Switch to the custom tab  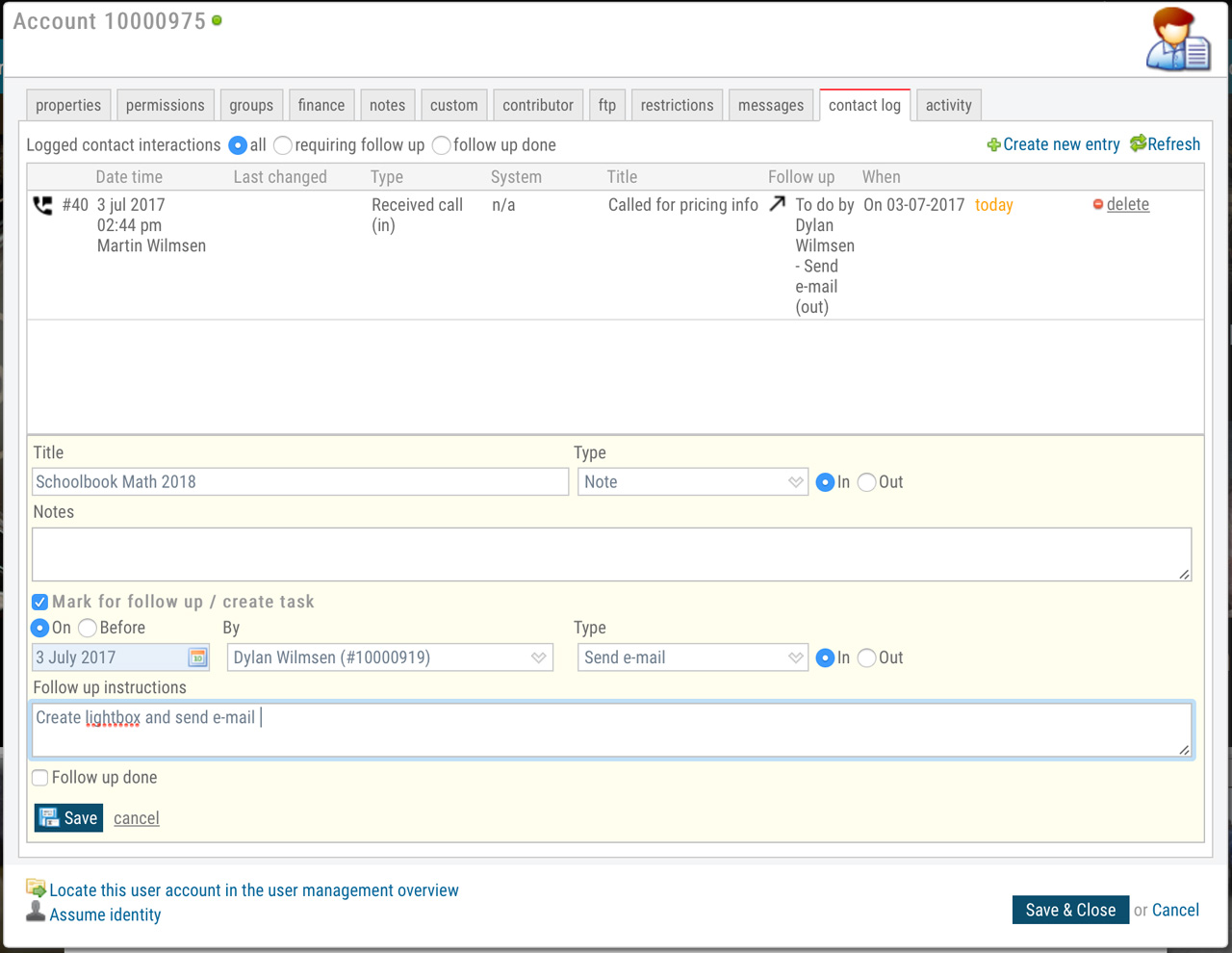[454, 105]
